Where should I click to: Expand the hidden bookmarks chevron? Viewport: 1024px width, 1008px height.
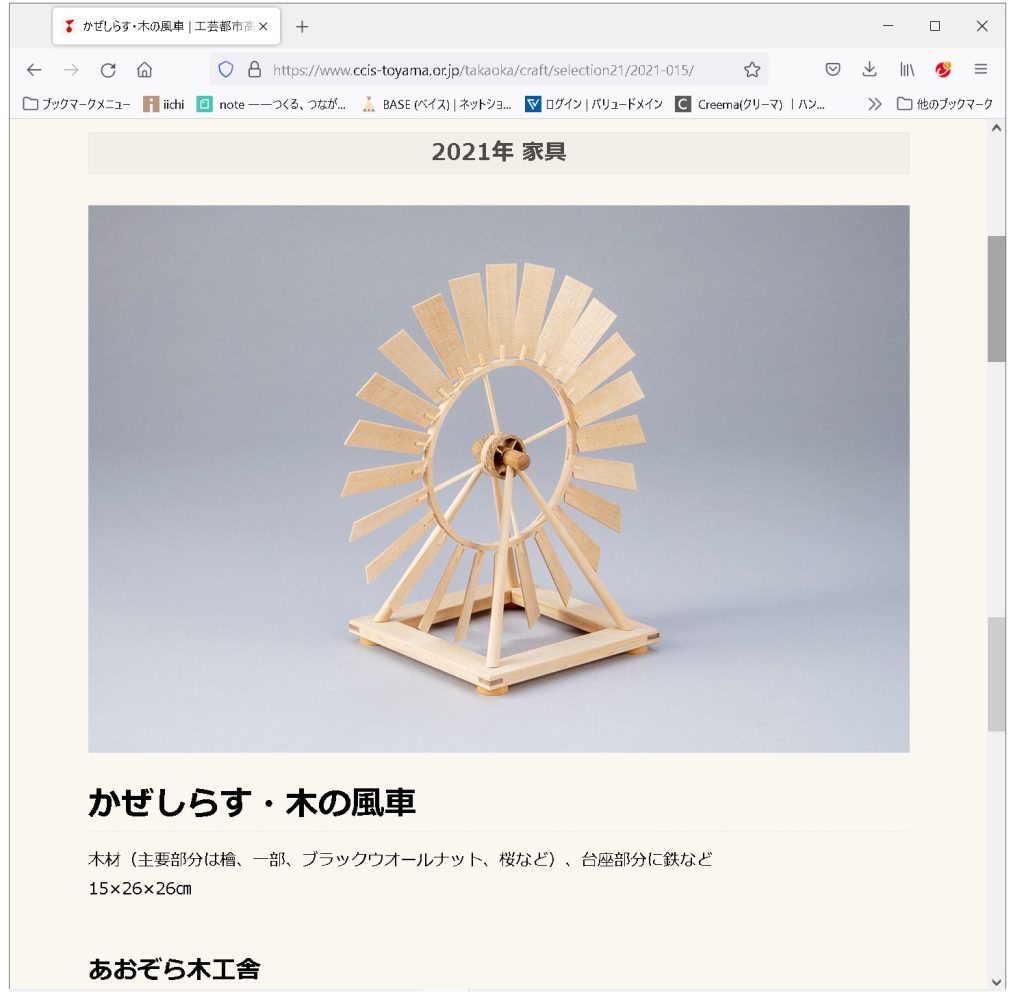pos(874,104)
